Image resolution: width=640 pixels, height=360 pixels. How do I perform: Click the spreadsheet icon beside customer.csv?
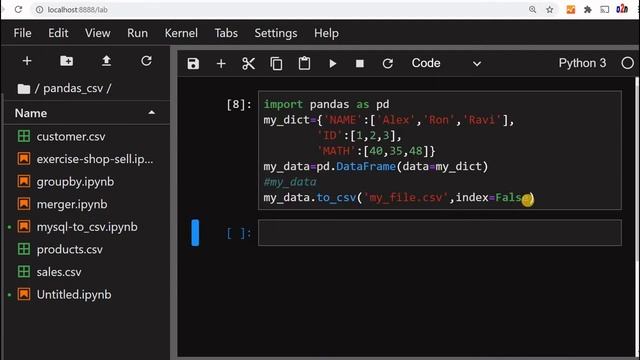pyautogui.click(x=24, y=136)
